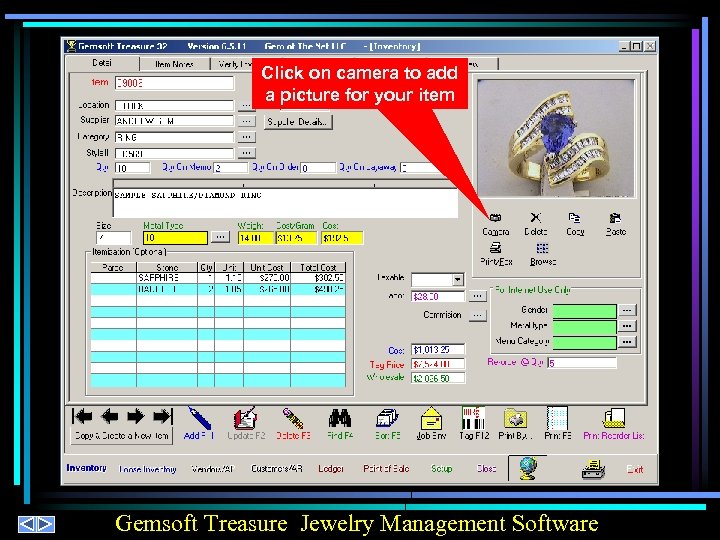The width and height of the screenshot is (720, 540).
Task: Click the Setup link
Action: [442, 469]
